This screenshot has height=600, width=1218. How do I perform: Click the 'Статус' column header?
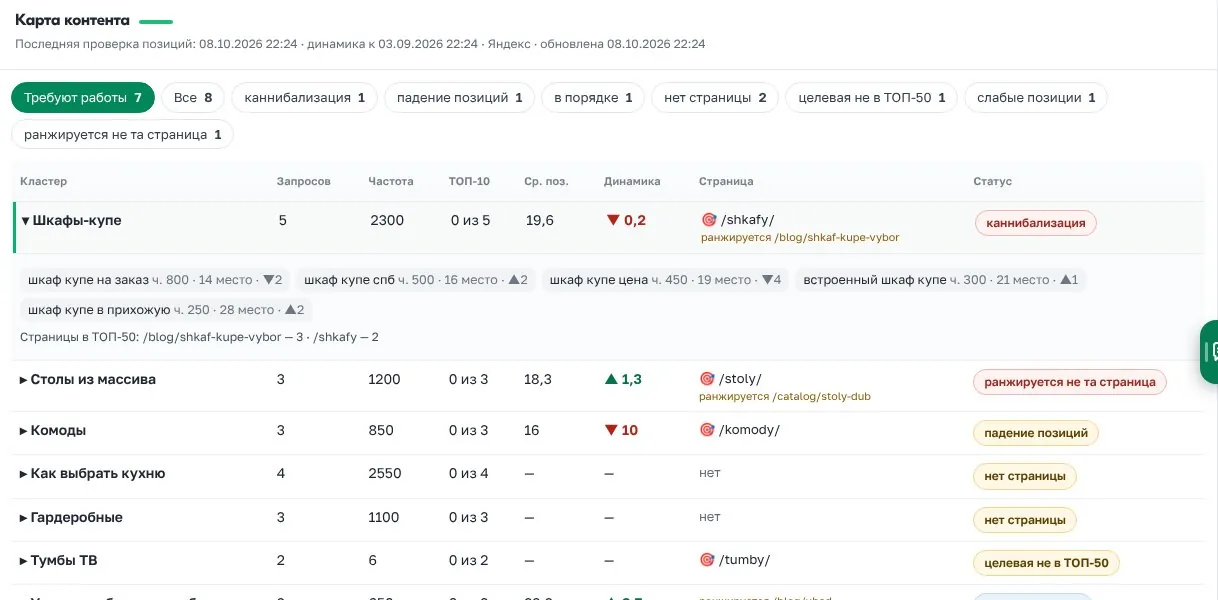[993, 181]
